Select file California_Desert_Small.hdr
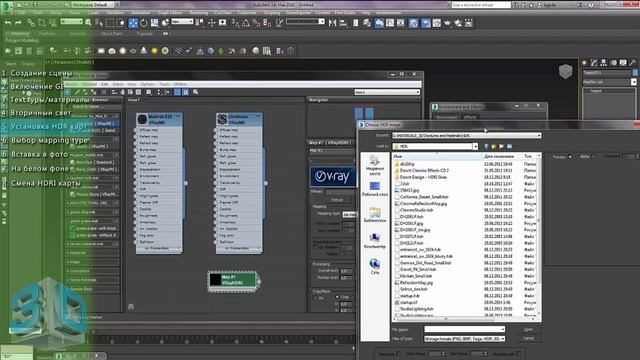The height and width of the screenshot is (360, 640). 424,197
